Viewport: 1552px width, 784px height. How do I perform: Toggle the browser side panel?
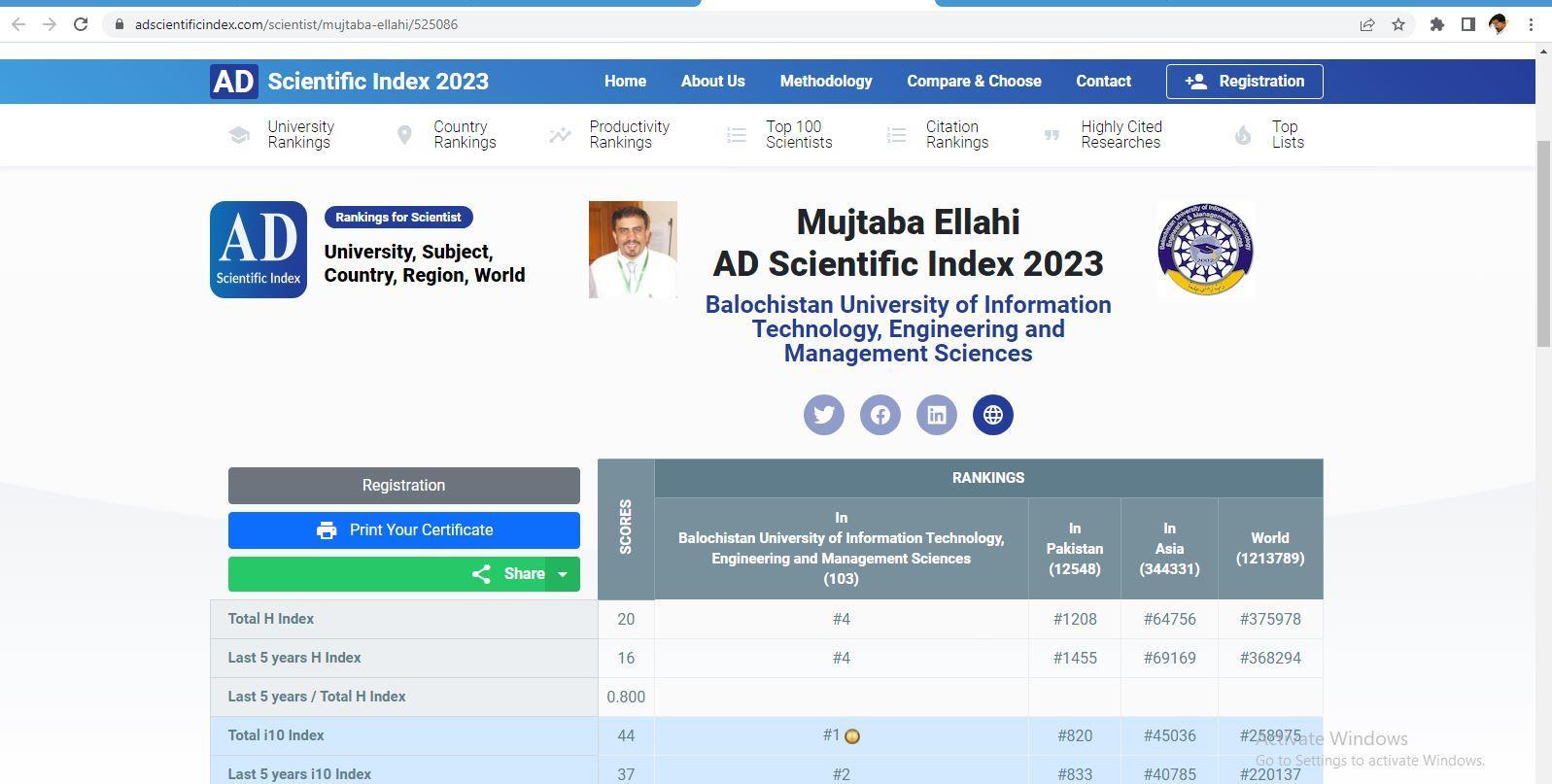(x=1467, y=24)
